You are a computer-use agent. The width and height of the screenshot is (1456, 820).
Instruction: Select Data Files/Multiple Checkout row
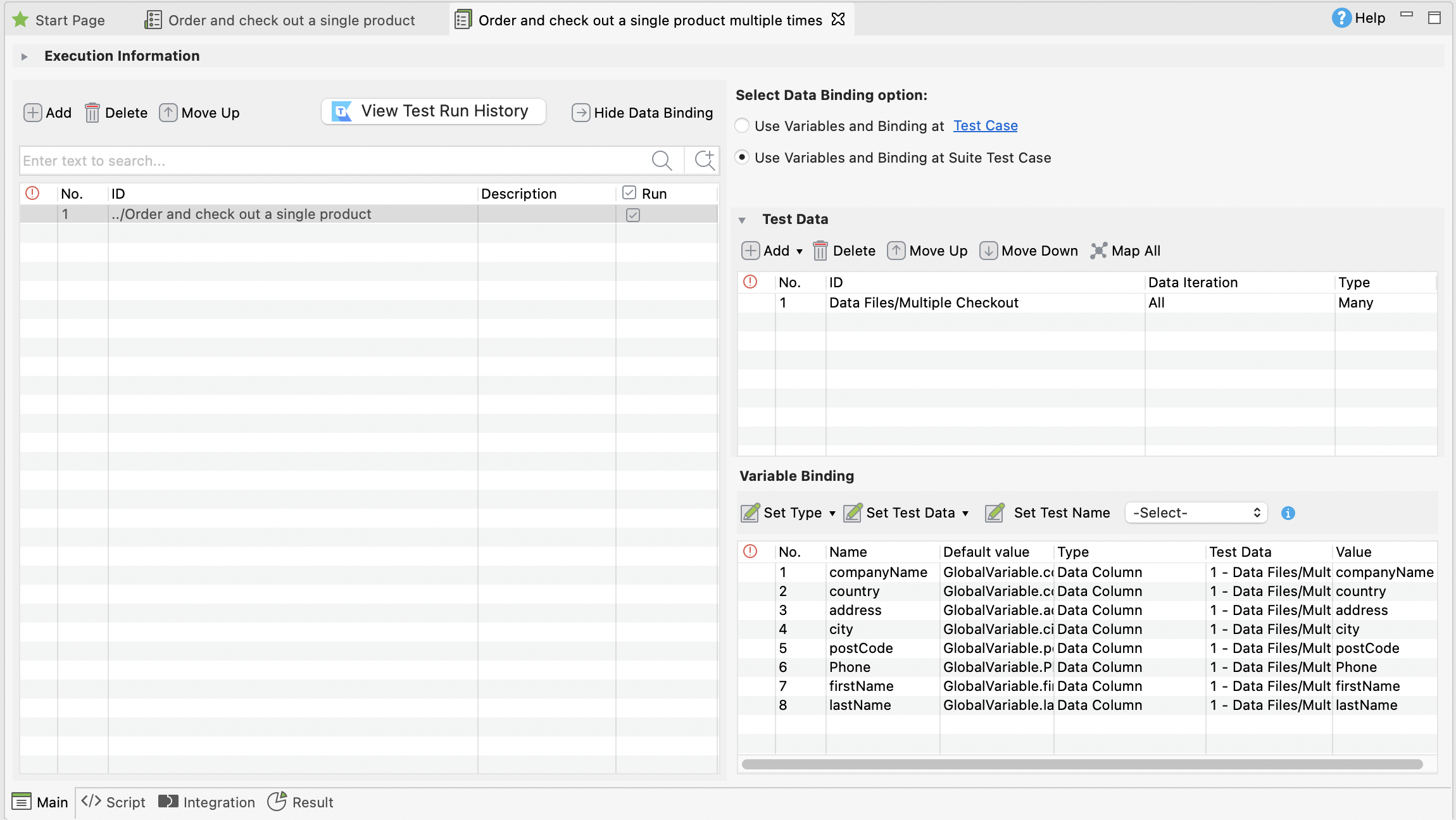point(1087,303)
